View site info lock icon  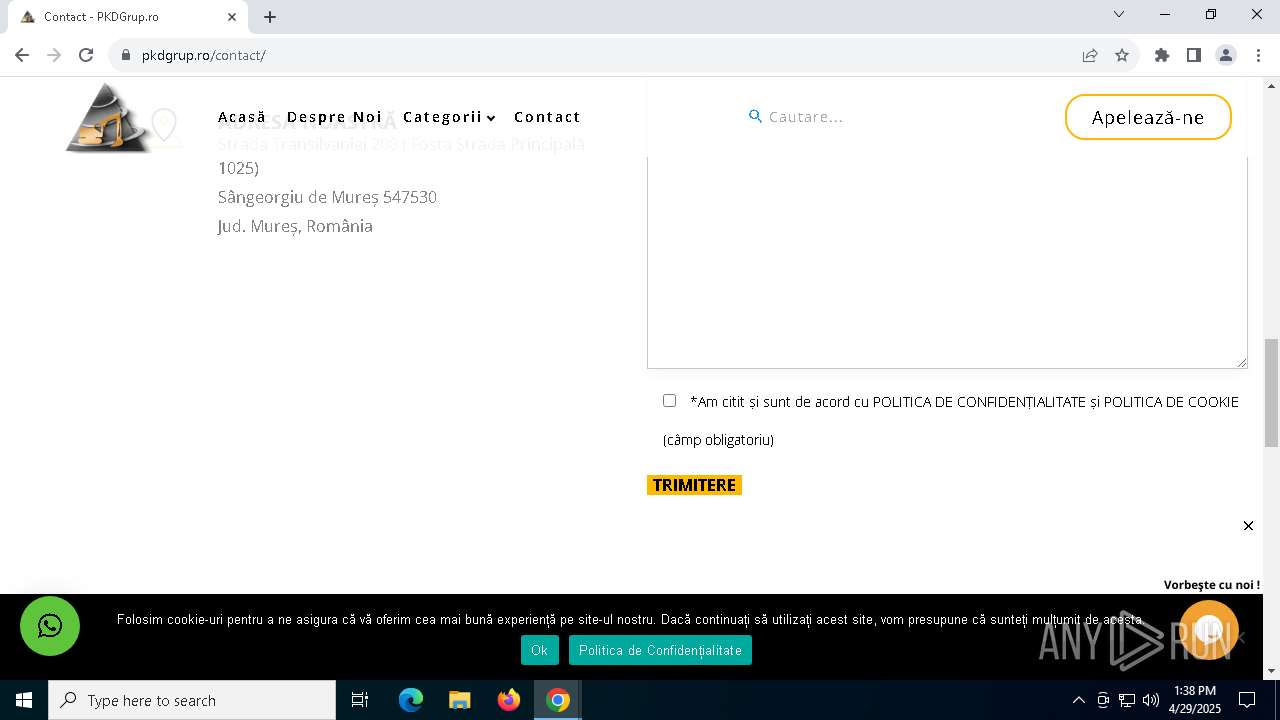coord(126,55)
